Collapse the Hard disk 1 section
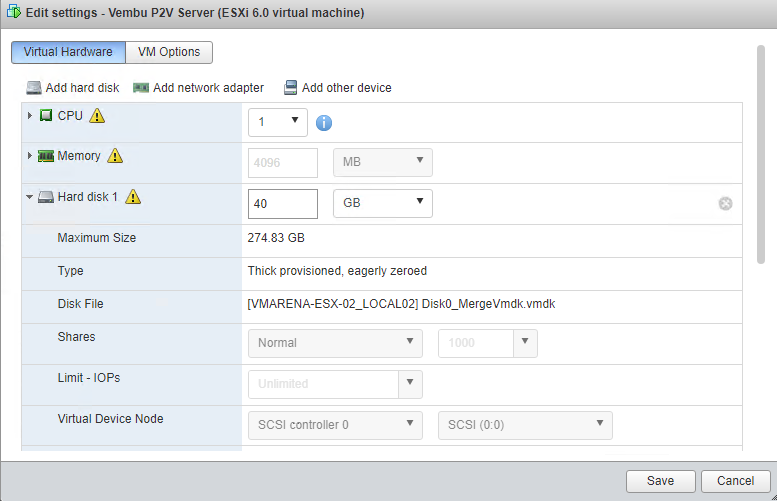Image resolution: width=777 pixels, height=501 pixels. click(x=30, y=197)
